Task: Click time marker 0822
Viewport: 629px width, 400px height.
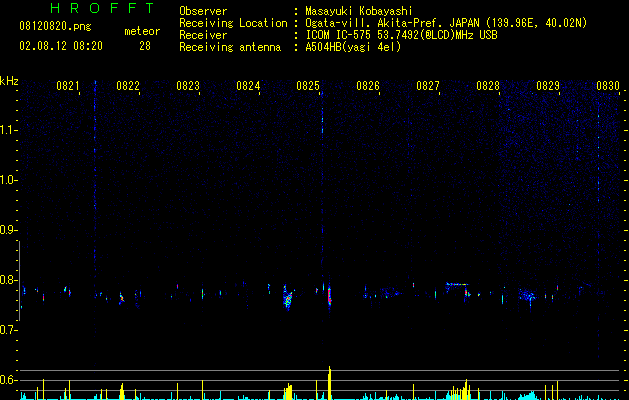Action: [128, 86]
